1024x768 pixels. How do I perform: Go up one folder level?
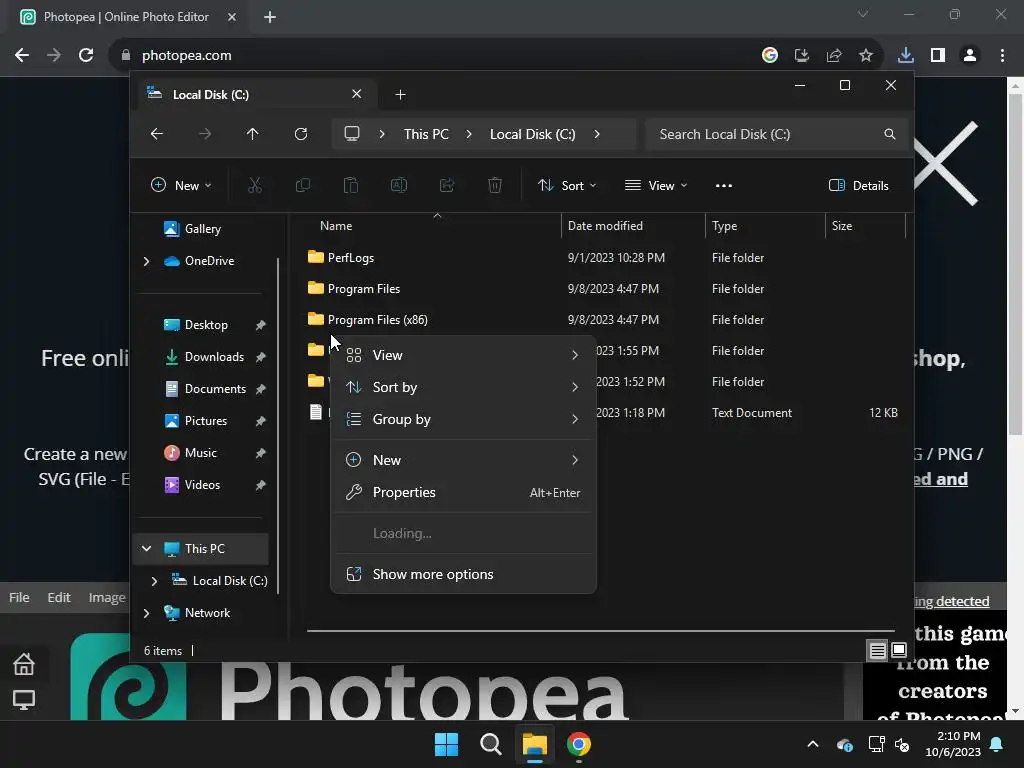(253, 134)
